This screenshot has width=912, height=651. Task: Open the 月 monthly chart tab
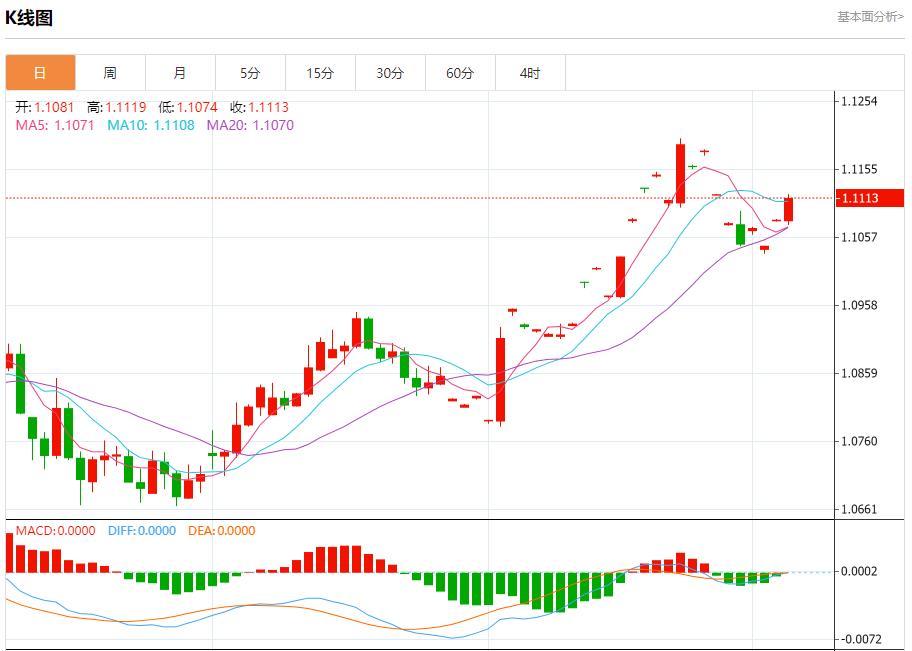point(180,73)
